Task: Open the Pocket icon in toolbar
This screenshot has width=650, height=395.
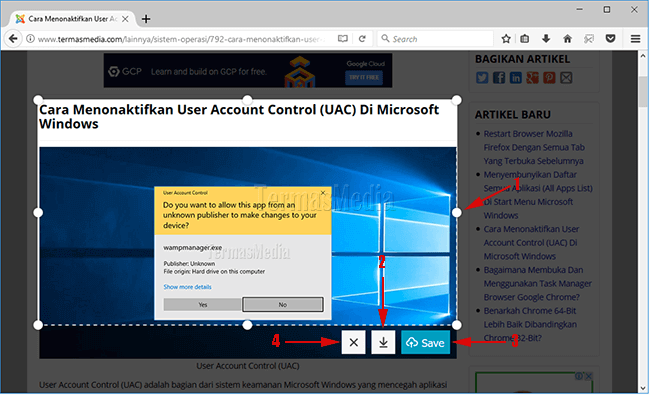Action: (x=610, y=39)
